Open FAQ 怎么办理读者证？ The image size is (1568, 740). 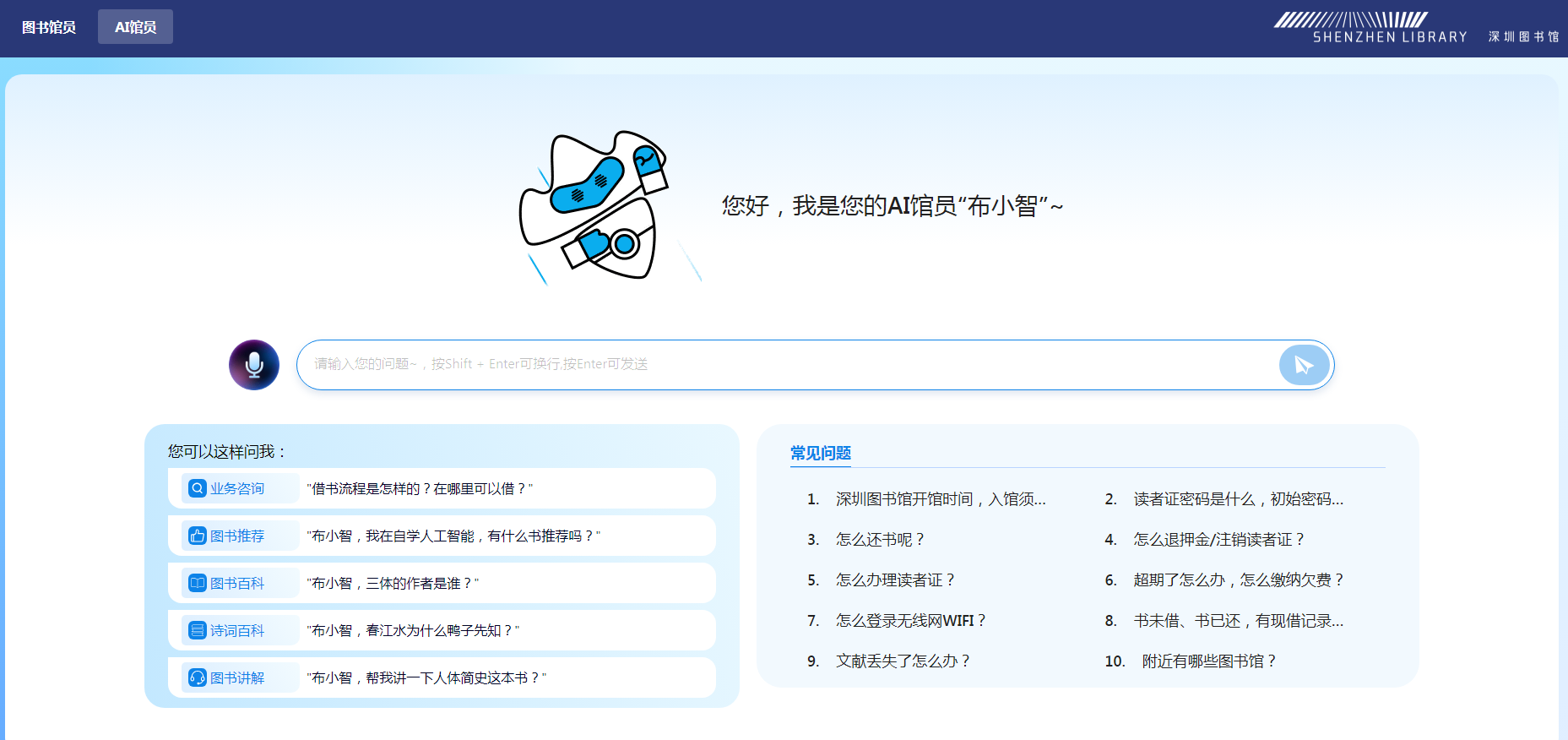895,580
